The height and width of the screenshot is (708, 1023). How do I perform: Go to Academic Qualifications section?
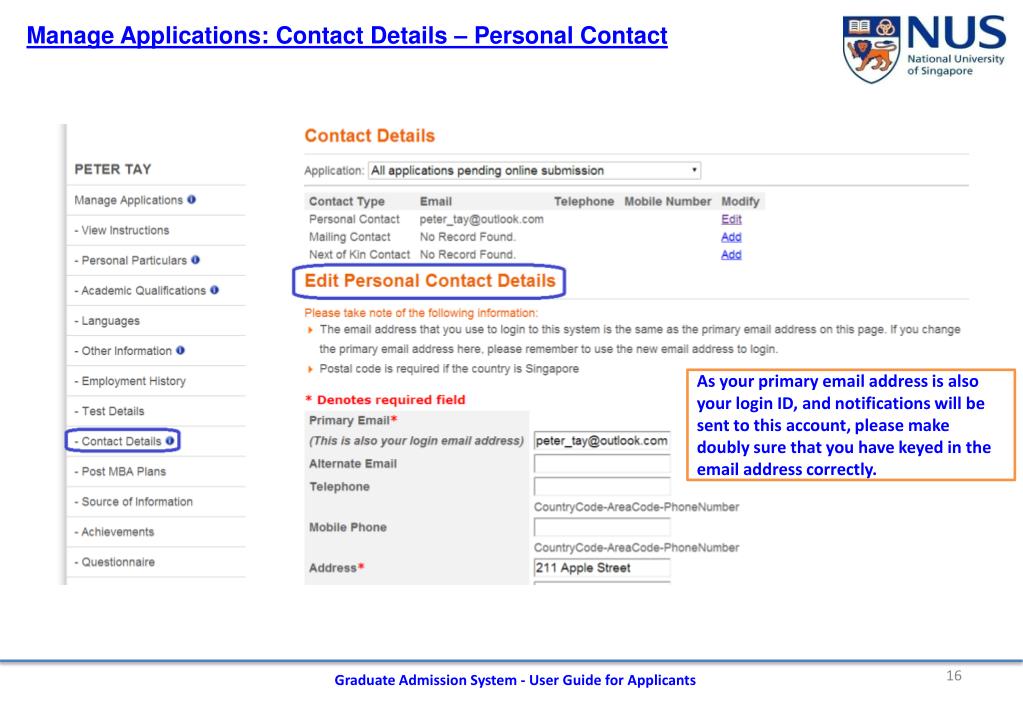[140, 290]
